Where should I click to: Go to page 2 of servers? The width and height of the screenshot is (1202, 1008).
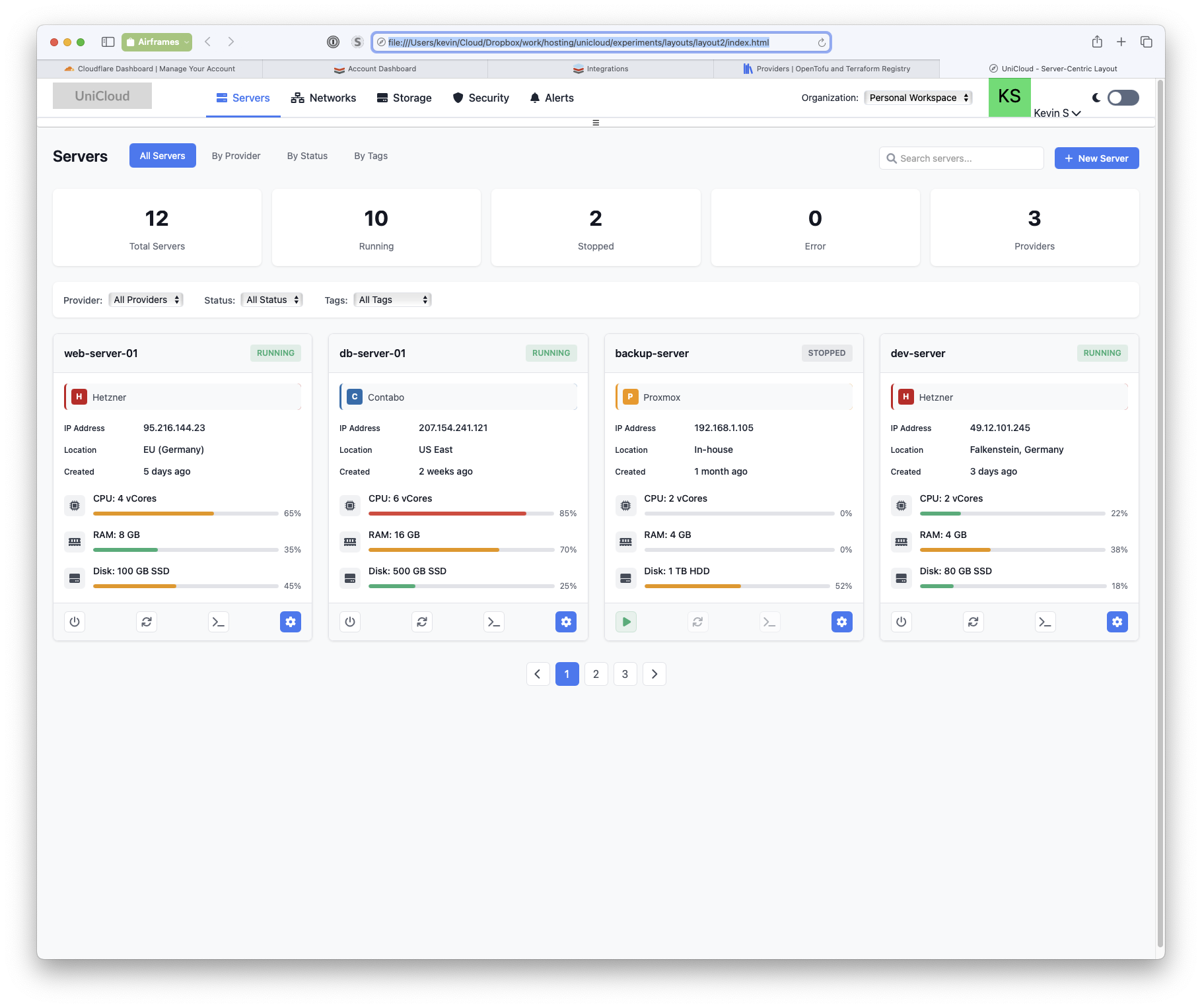pyautogui.click(x=596, y=674)
